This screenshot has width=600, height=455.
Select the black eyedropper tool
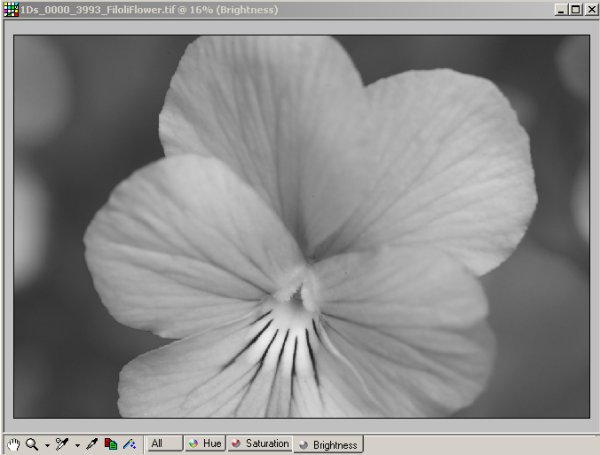pyautogui.click(x=92, y=443)
